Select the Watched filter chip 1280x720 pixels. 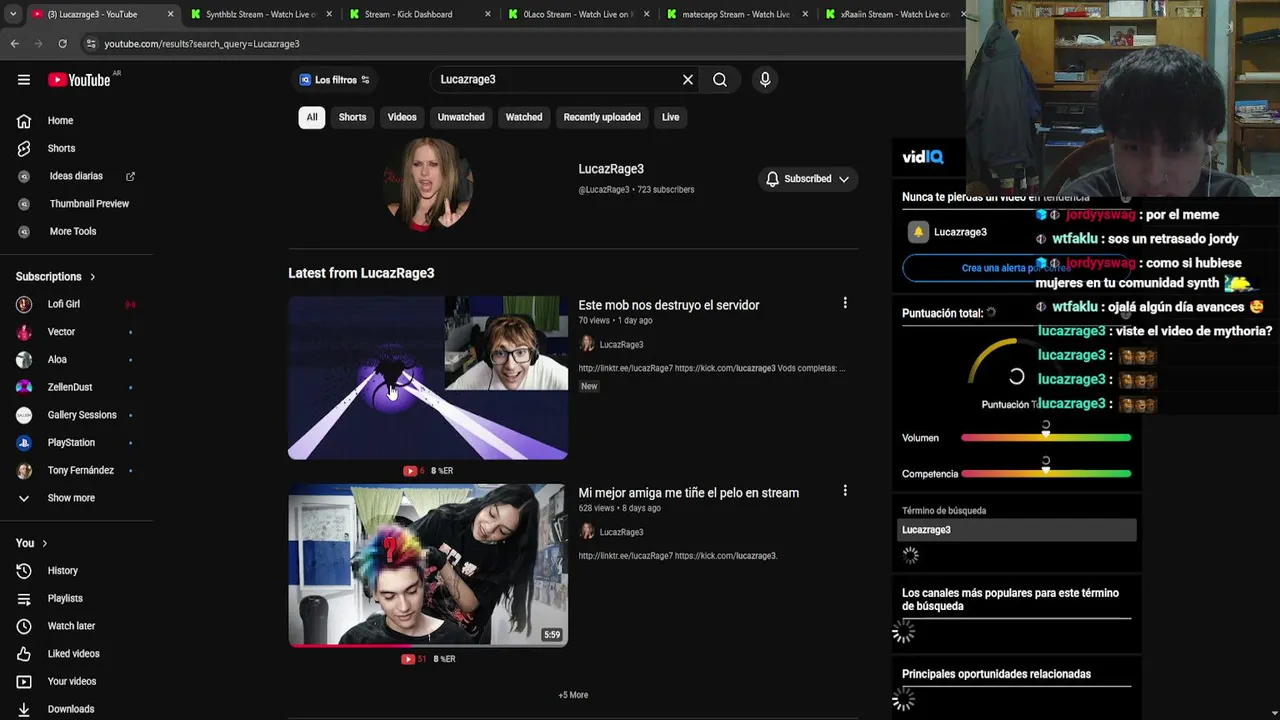pos(524,117)
